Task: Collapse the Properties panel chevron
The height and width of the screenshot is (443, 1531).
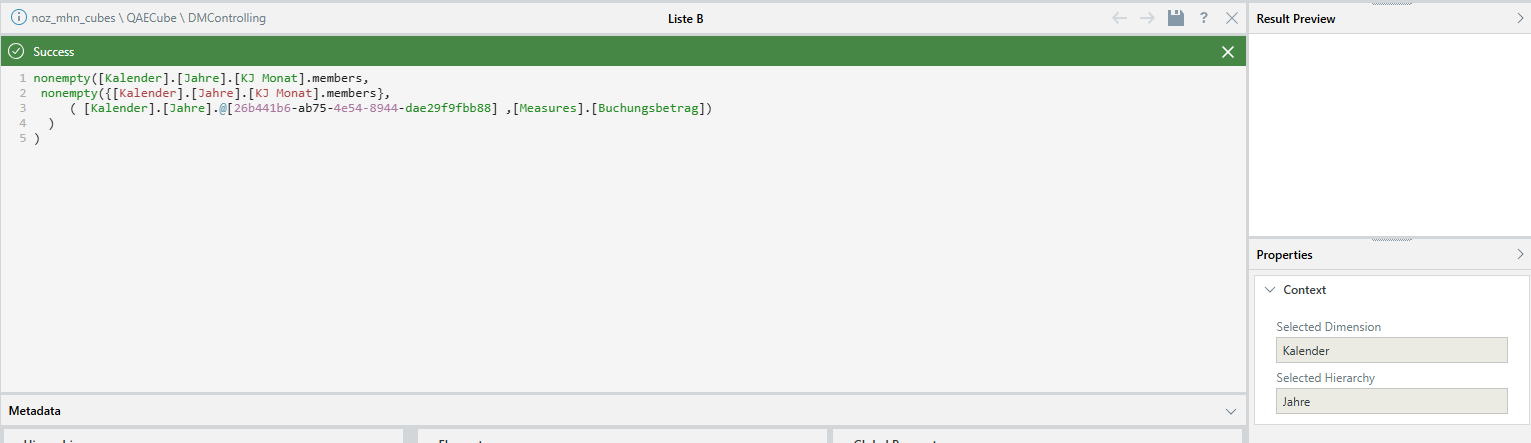Action: point(1520,254)
